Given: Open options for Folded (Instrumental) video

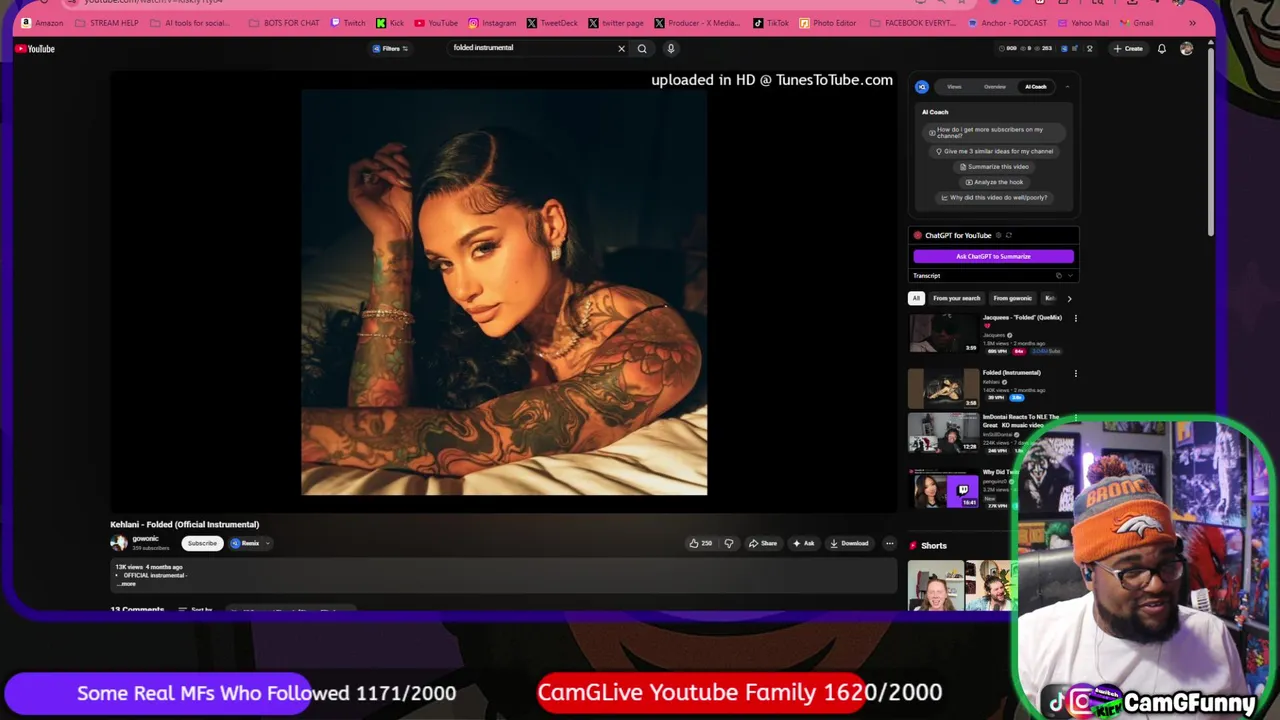Looking at the screenshot, I should tap(1076, 373).
